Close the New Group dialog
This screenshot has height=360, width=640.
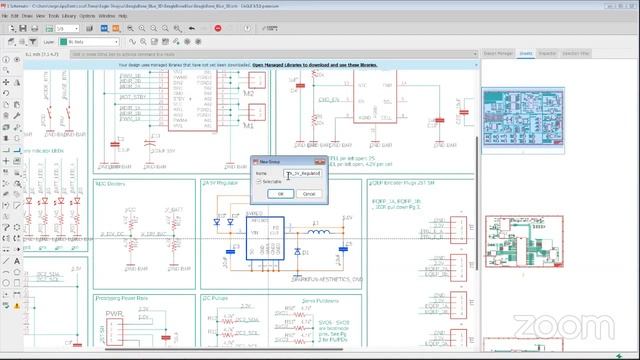click(x=320, y=162)
